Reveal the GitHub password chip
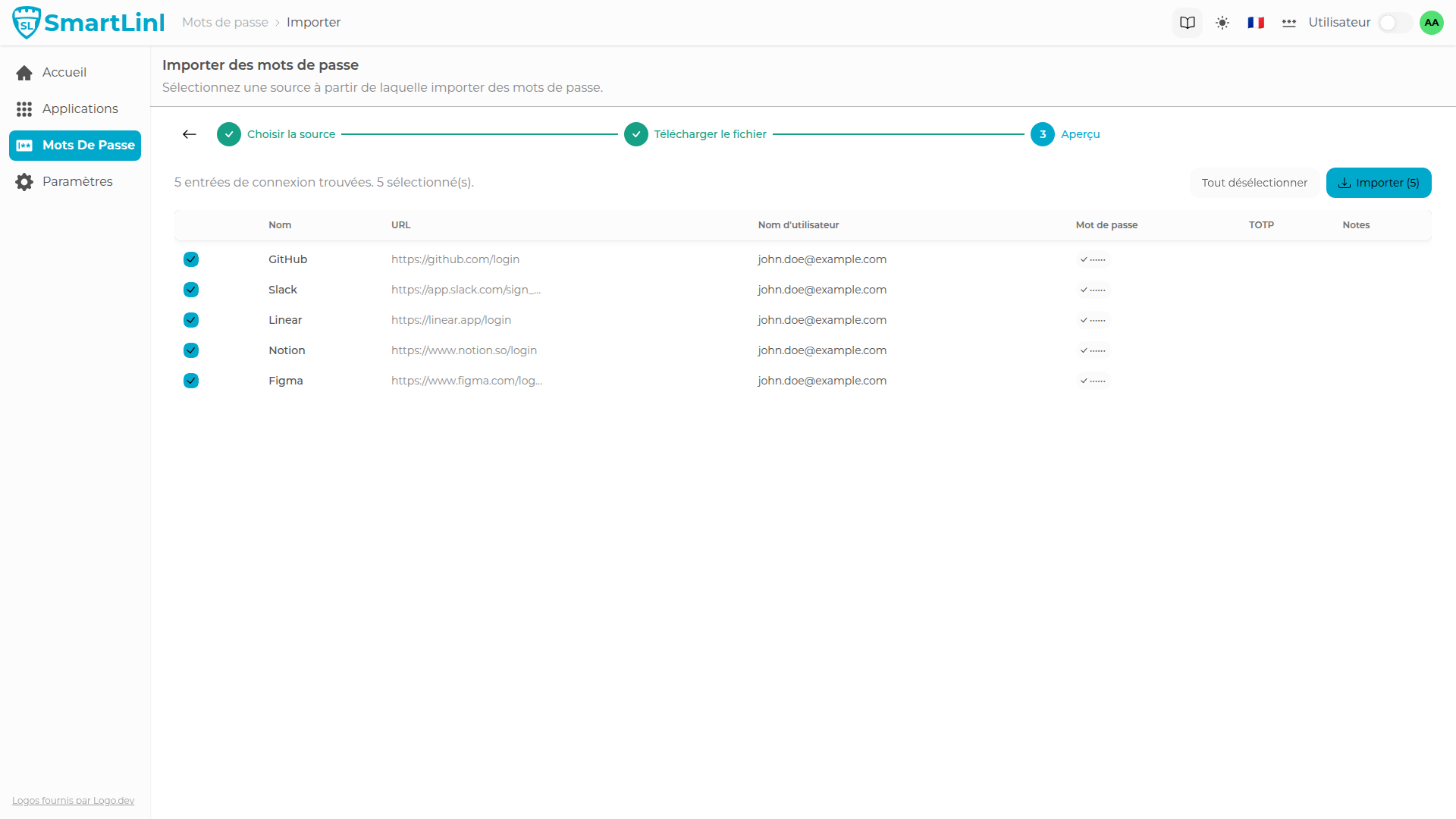 [1093, 259]
